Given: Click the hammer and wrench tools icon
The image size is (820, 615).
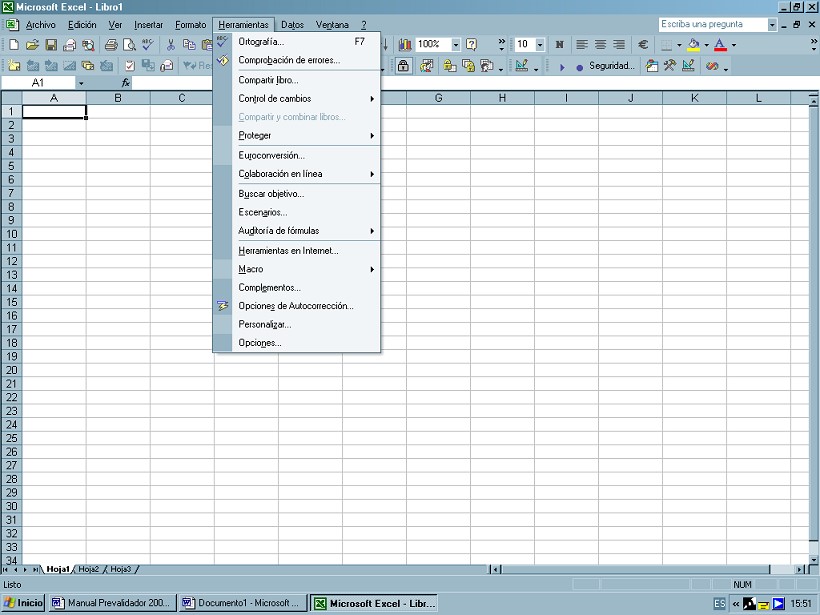Looking at the screenshot, I should (670, 66).
